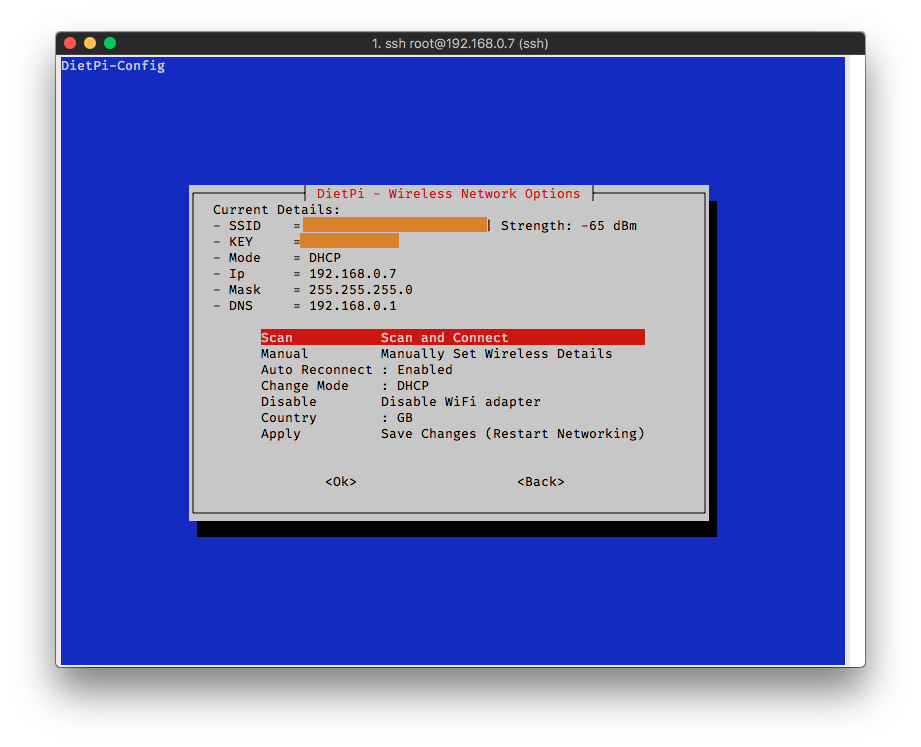Click the Current Details: heading
Viewport: 921px width, 747px height.
pos(276,210)
